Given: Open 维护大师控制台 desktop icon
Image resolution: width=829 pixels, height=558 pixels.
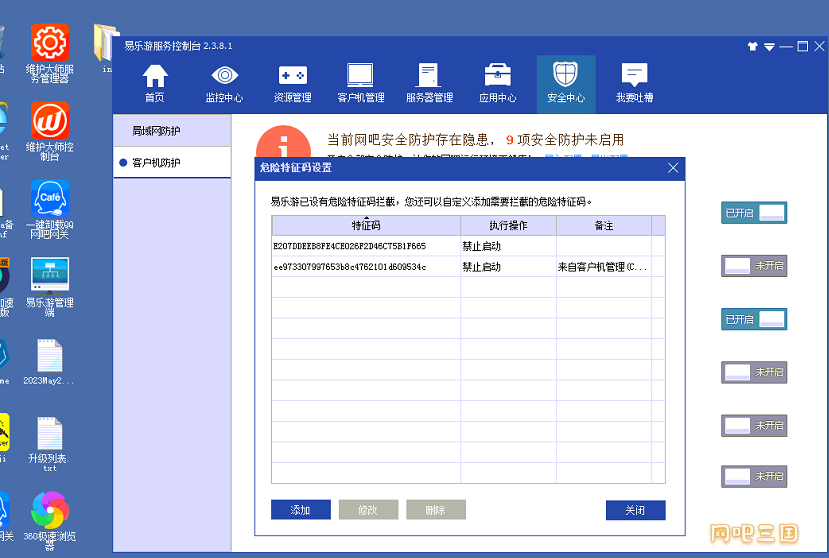Looking at the screenshot, I should 50,131.
